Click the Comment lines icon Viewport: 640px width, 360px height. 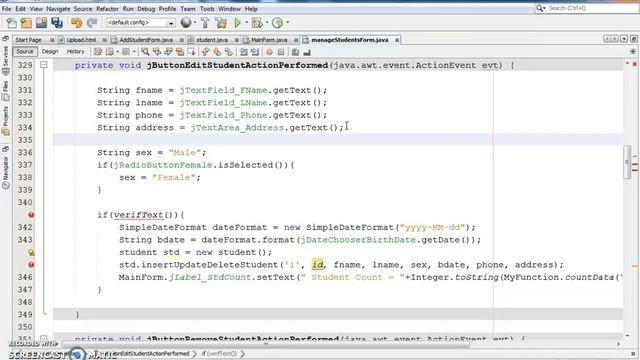(296, 52)
